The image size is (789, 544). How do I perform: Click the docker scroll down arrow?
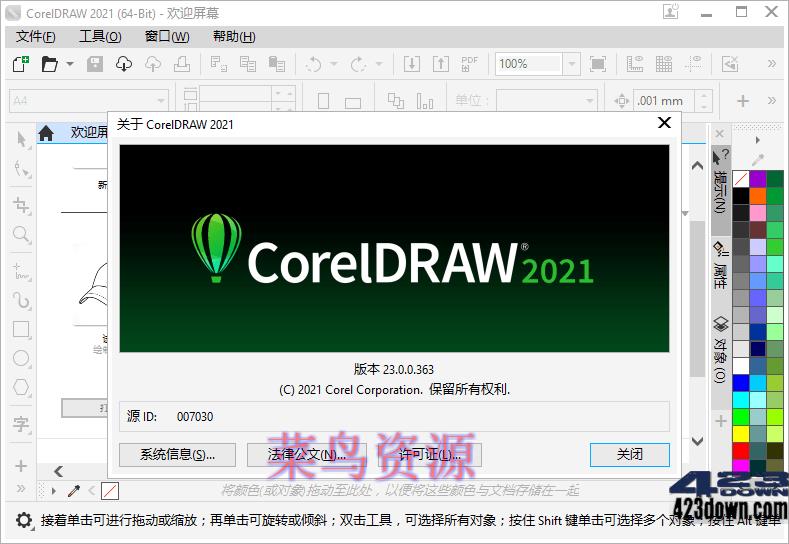coord(697,441)
